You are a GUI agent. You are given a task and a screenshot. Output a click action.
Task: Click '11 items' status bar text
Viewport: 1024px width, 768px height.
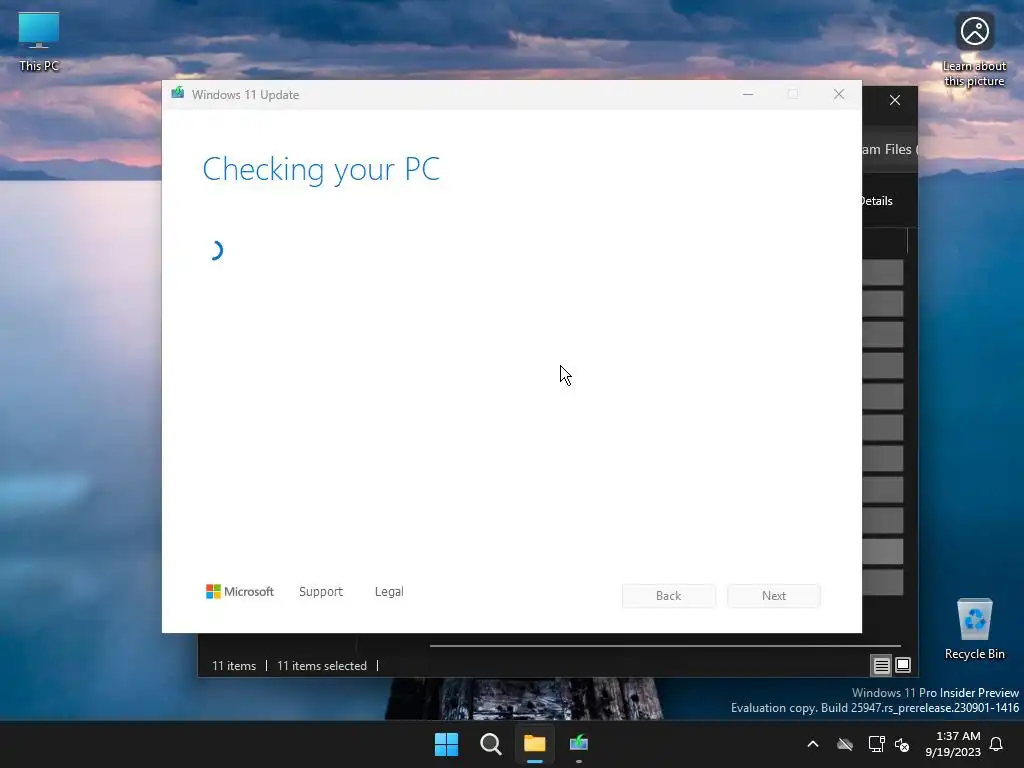coord(234,666)
